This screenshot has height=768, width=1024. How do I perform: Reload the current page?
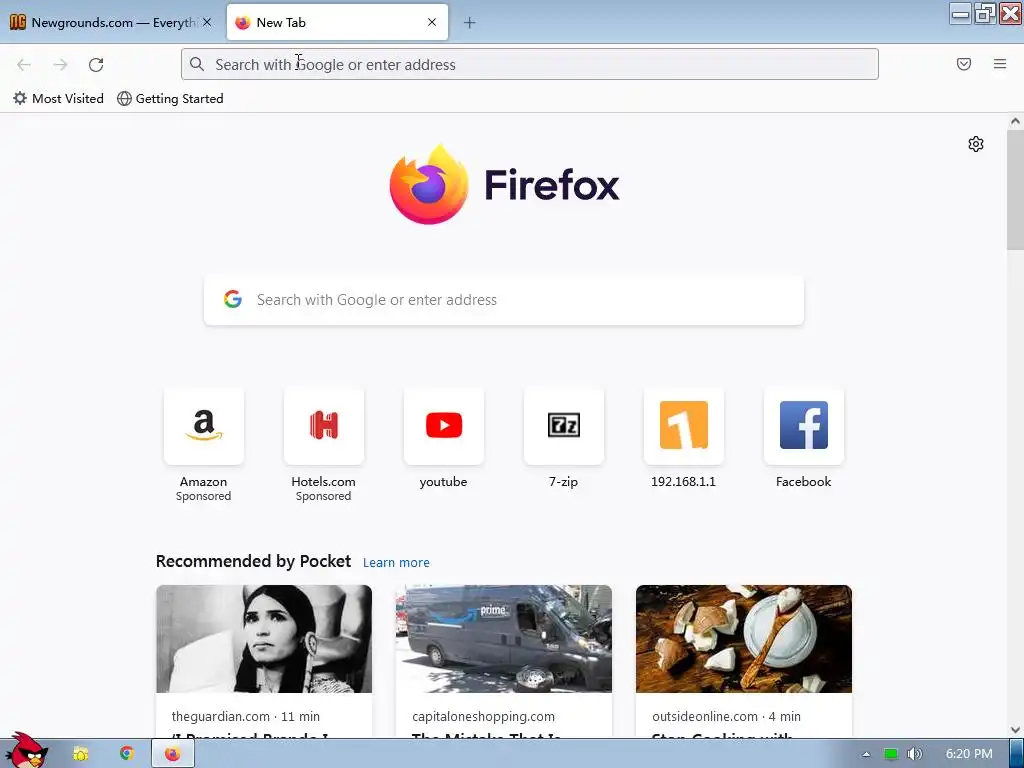(96, 65)
